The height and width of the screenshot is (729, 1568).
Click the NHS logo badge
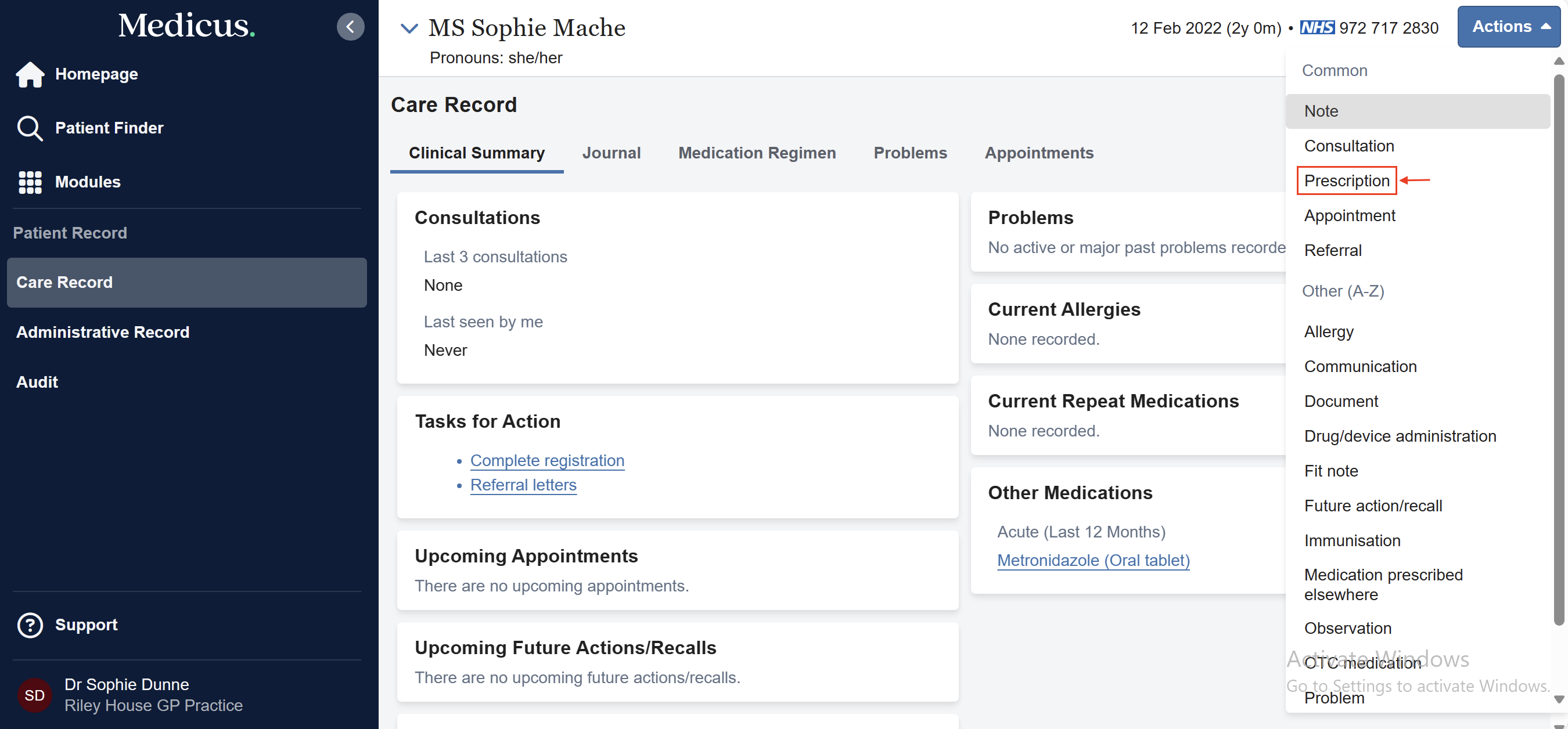point(1317,28)
